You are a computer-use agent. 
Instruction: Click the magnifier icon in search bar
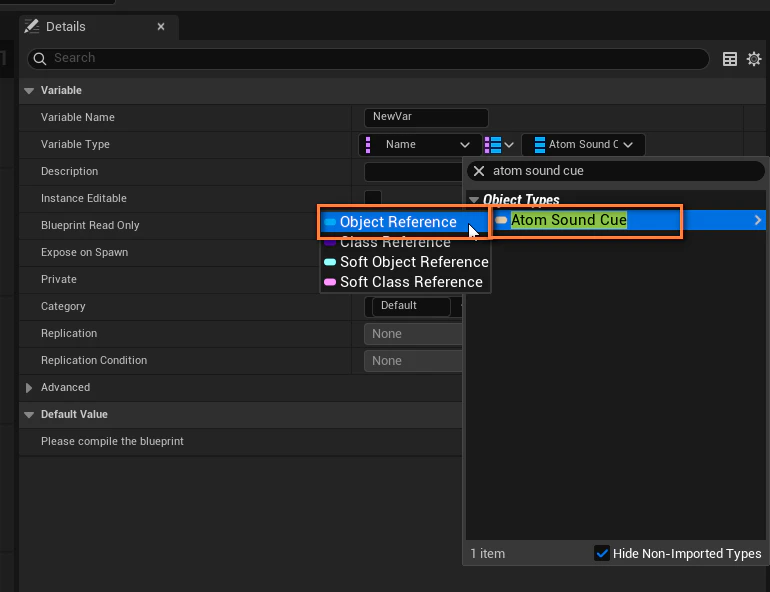point(40,59)
